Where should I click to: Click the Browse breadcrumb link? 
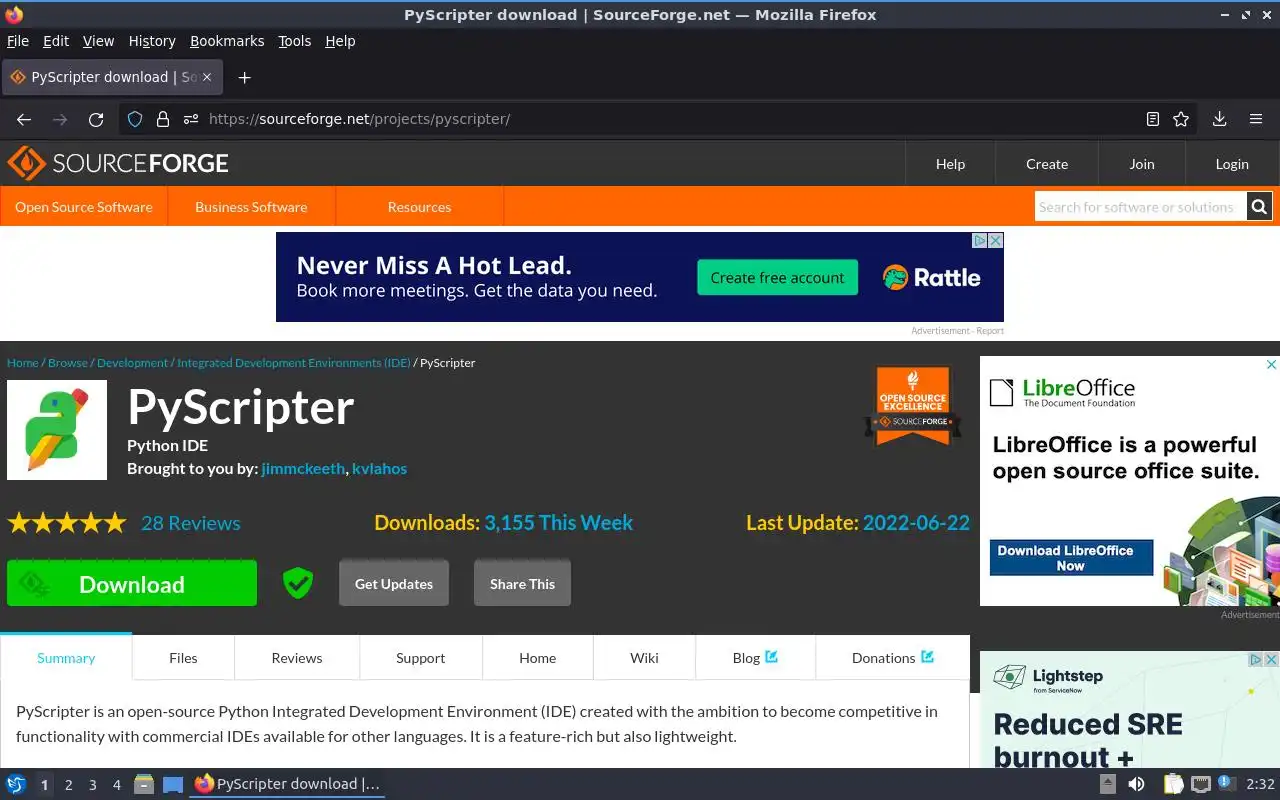[x=68, y=363]
